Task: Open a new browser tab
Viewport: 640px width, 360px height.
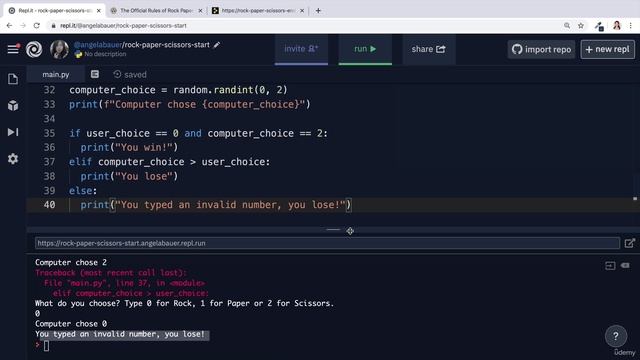Action: pos(318,11)
